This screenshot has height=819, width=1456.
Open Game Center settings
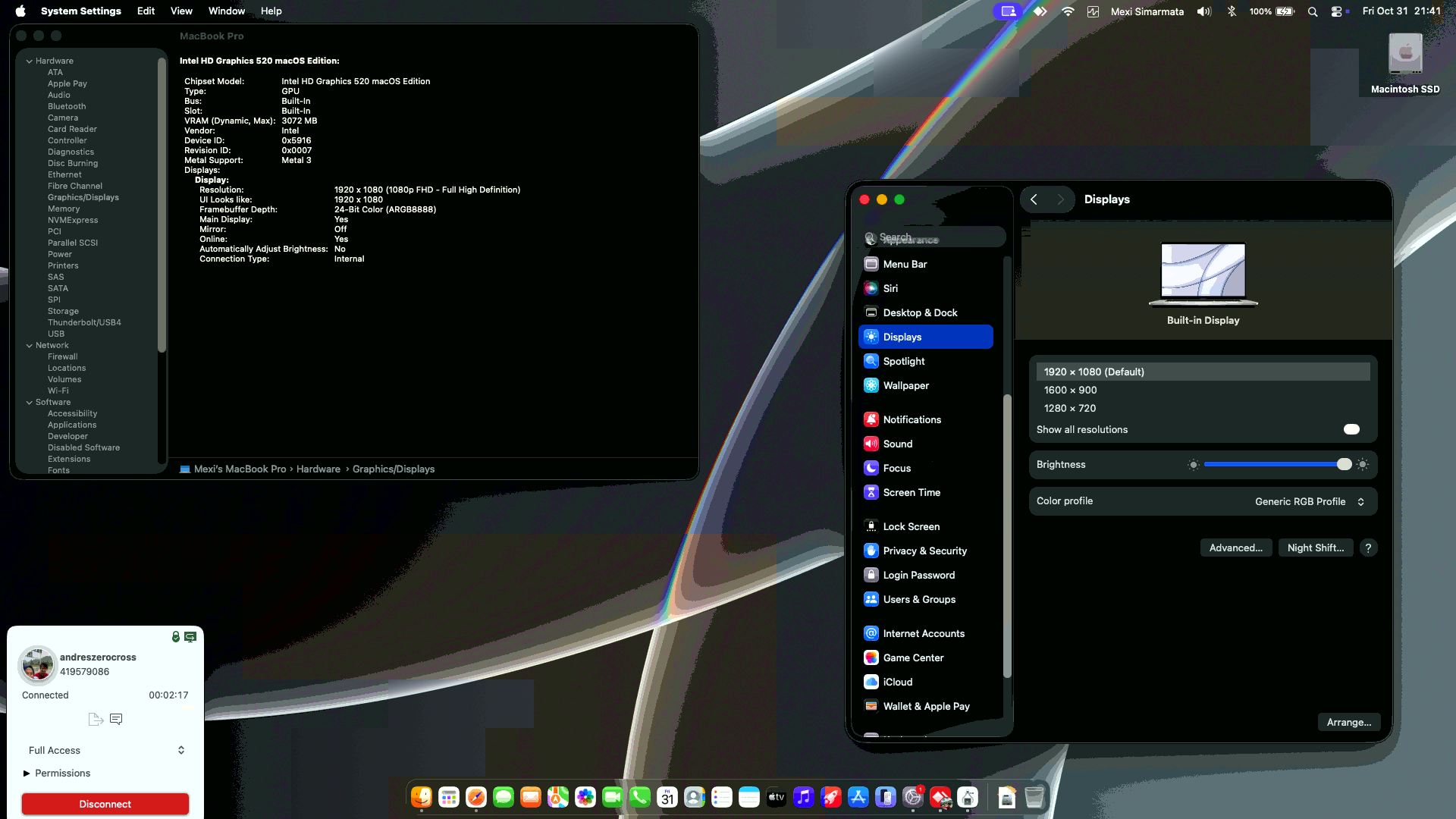click(925, 657)
